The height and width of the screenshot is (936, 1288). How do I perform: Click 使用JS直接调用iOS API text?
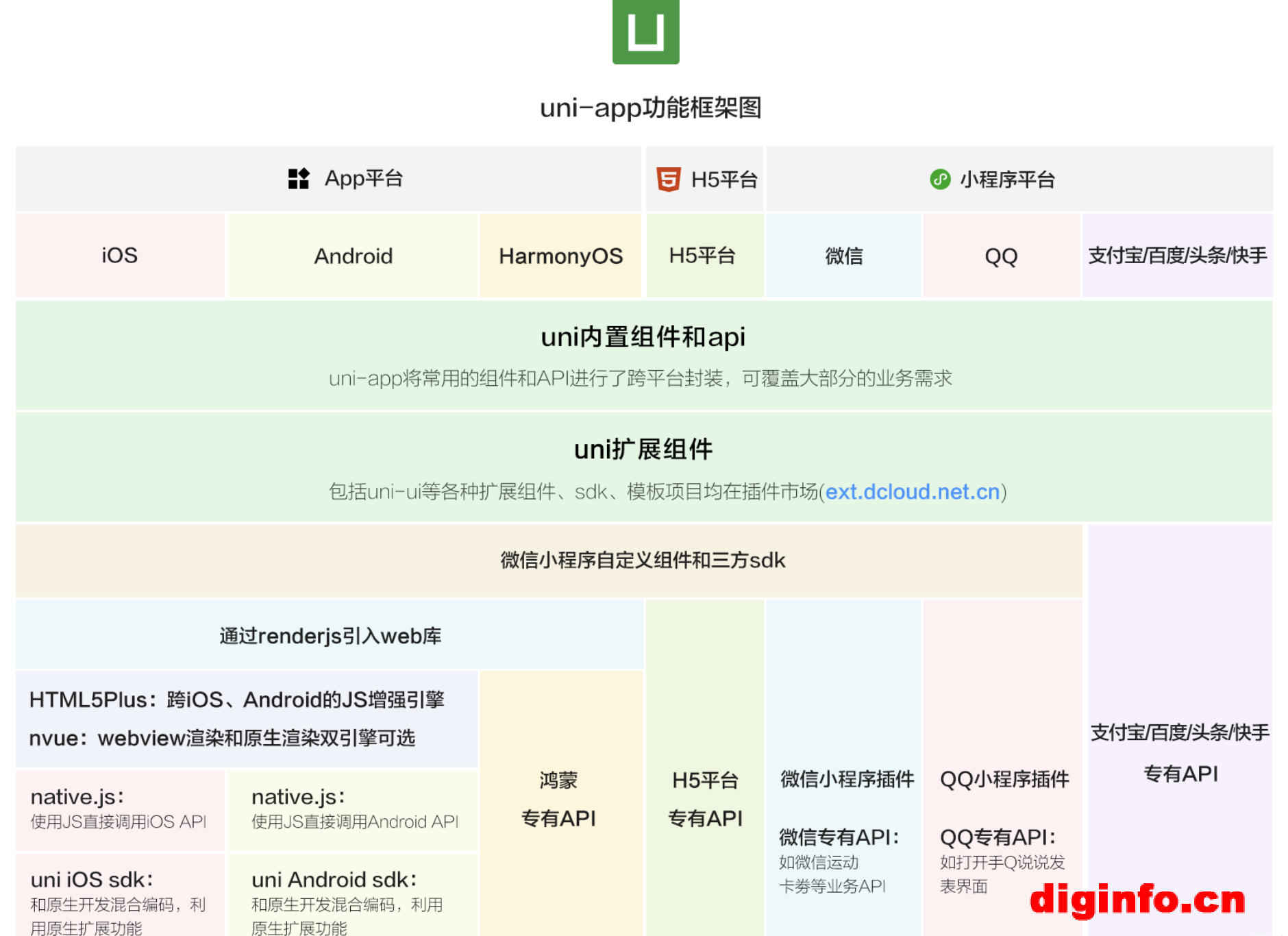(119, 822)
